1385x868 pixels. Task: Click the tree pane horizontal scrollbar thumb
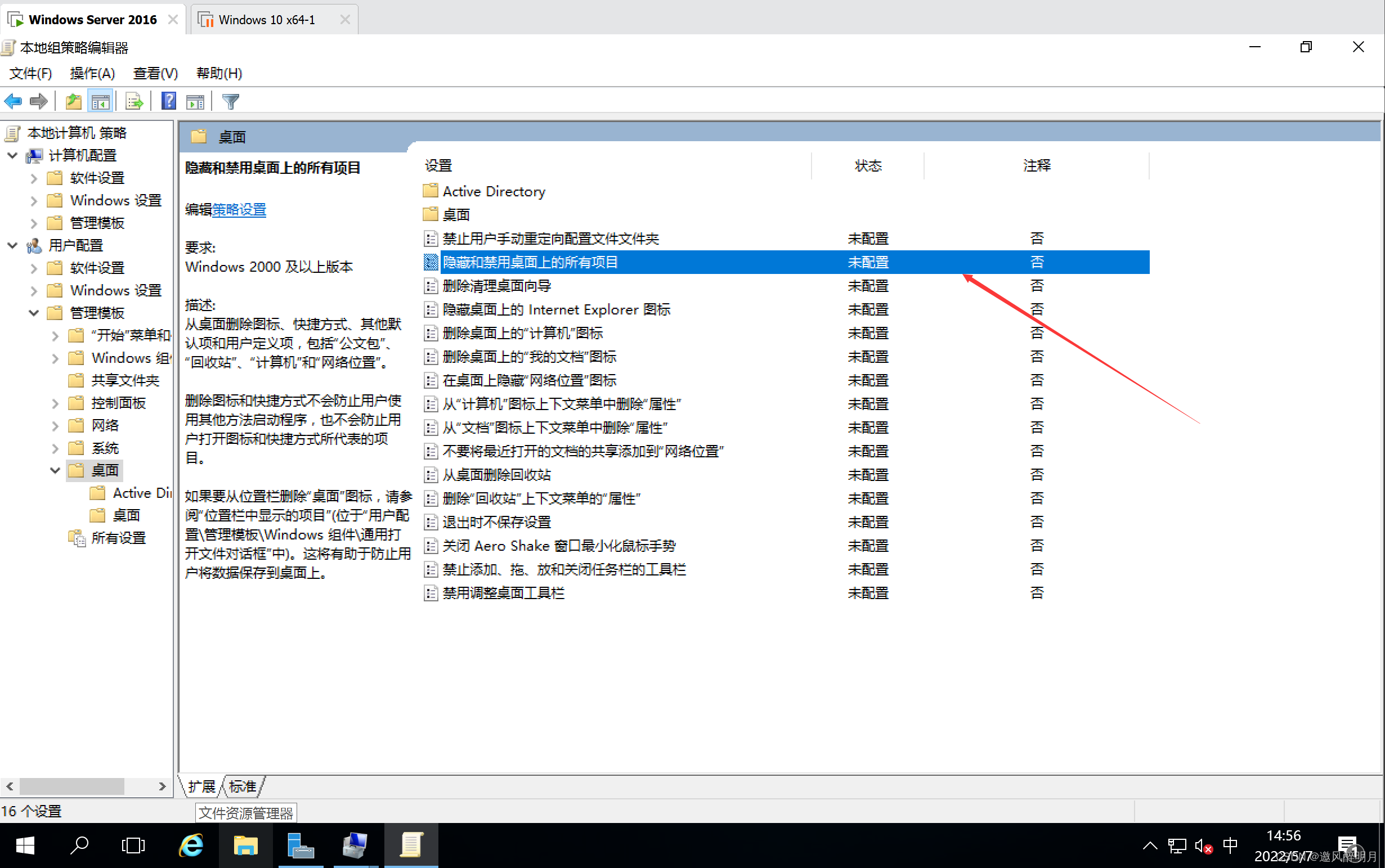[x=72, y=786]
